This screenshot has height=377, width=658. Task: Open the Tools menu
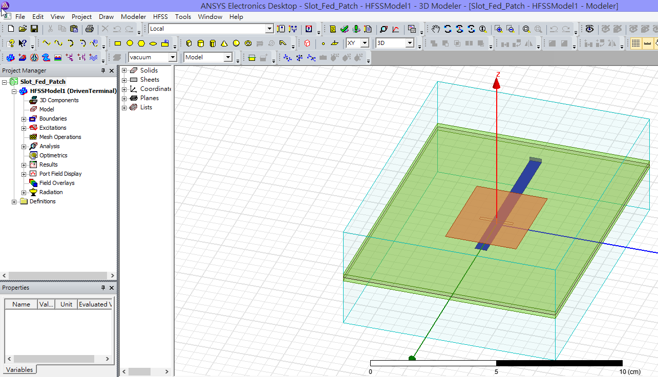[183, 17]
